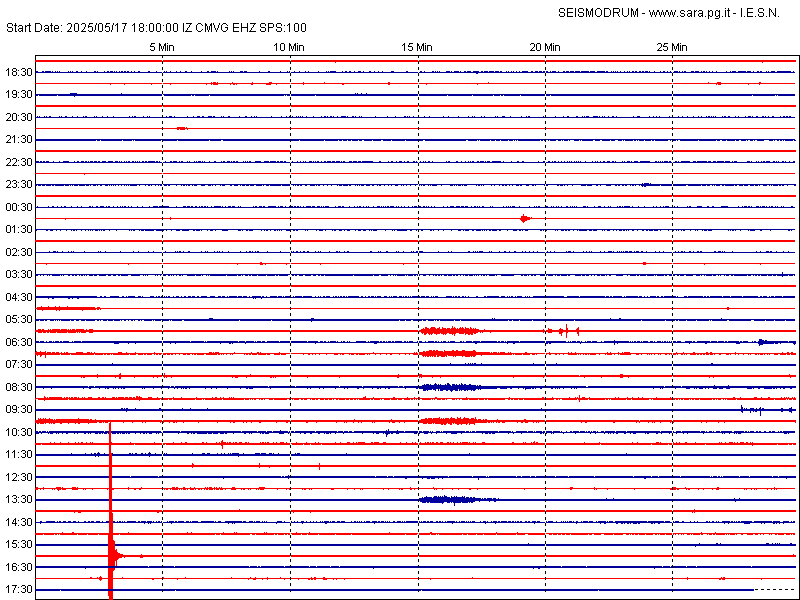The image size is (800, 600).
Task: Click the 25 Min axis label
Action: (x=672, y=47)
